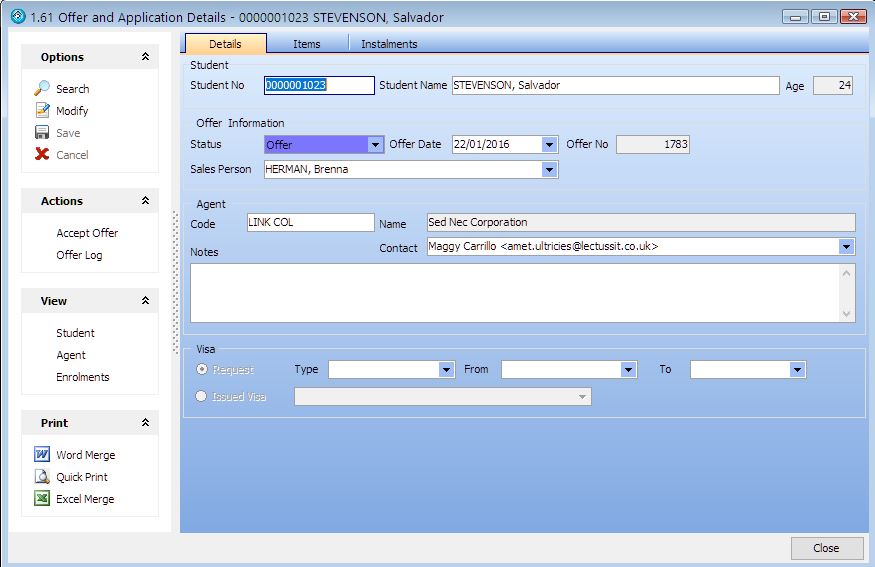The image size is (875, 567).
Task: Click the Excel Merge icon
Action: click(x=42, y=499)
